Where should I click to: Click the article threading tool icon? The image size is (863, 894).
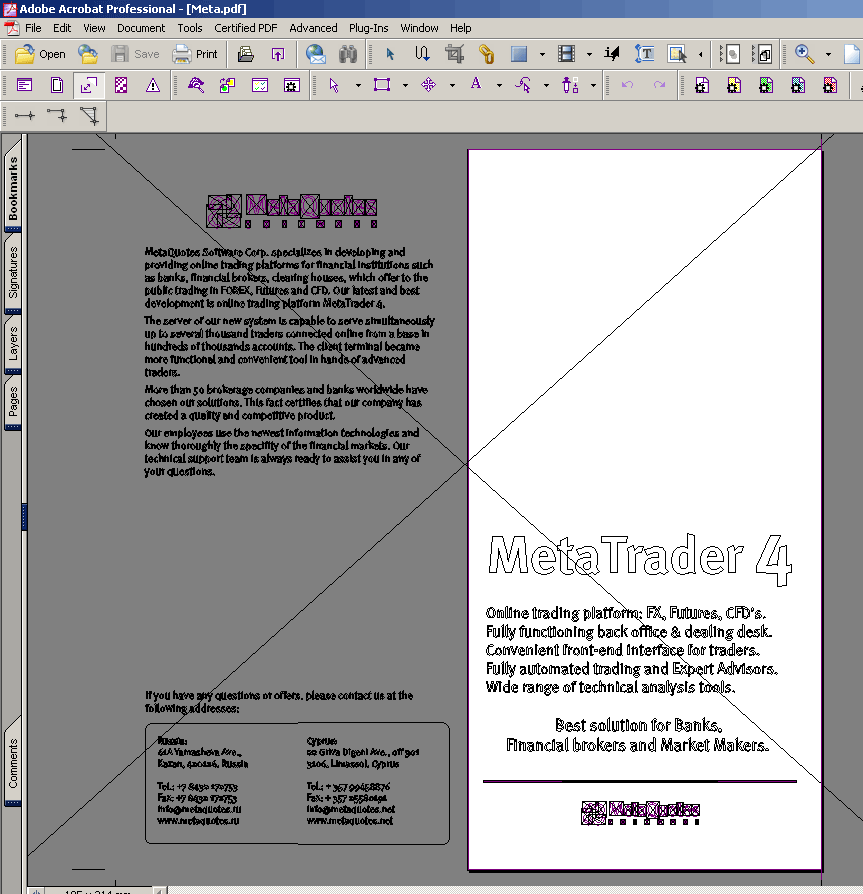422,54
